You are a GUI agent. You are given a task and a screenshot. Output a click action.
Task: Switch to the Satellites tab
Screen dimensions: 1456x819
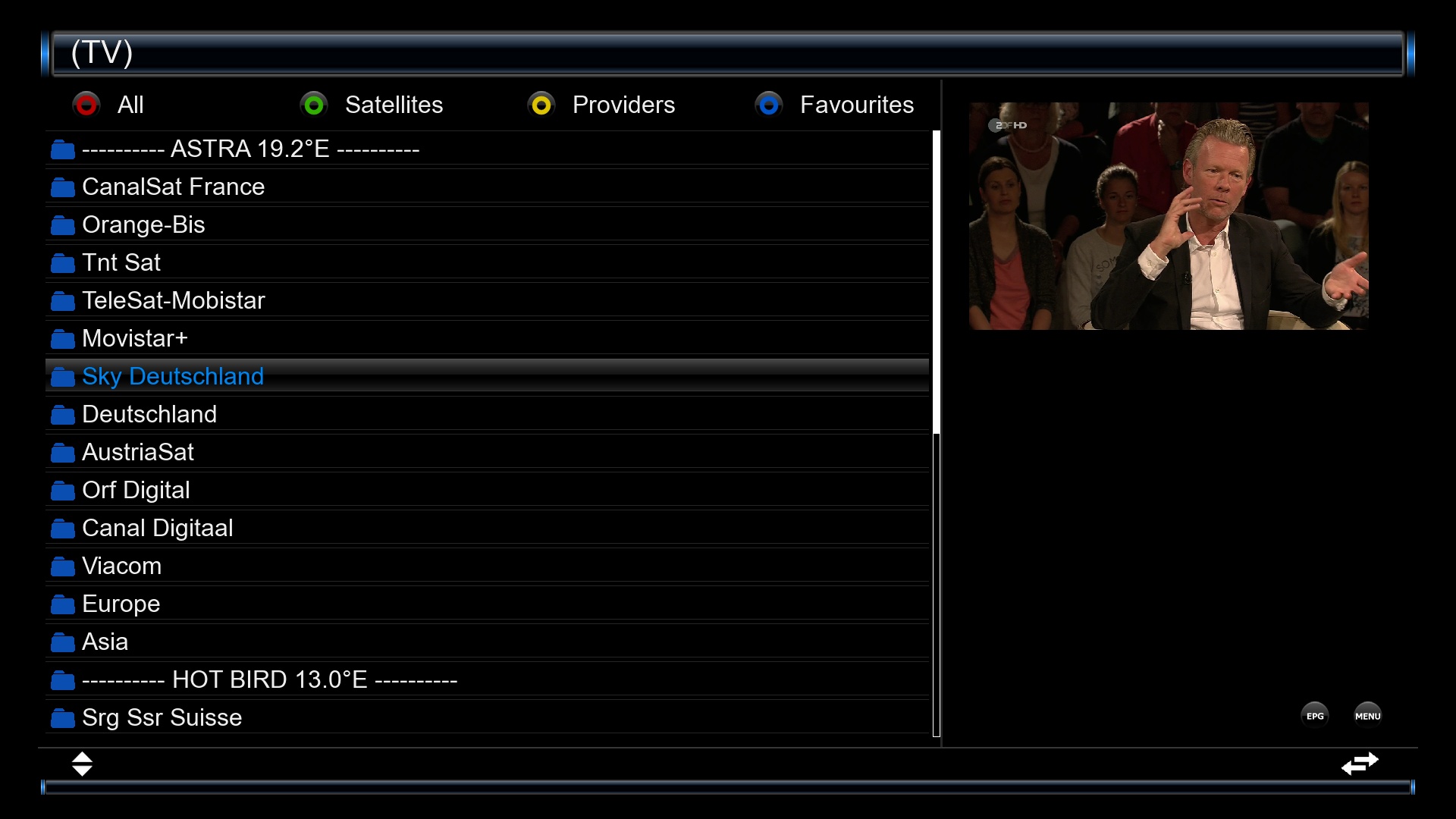click(x=394, y=105)
